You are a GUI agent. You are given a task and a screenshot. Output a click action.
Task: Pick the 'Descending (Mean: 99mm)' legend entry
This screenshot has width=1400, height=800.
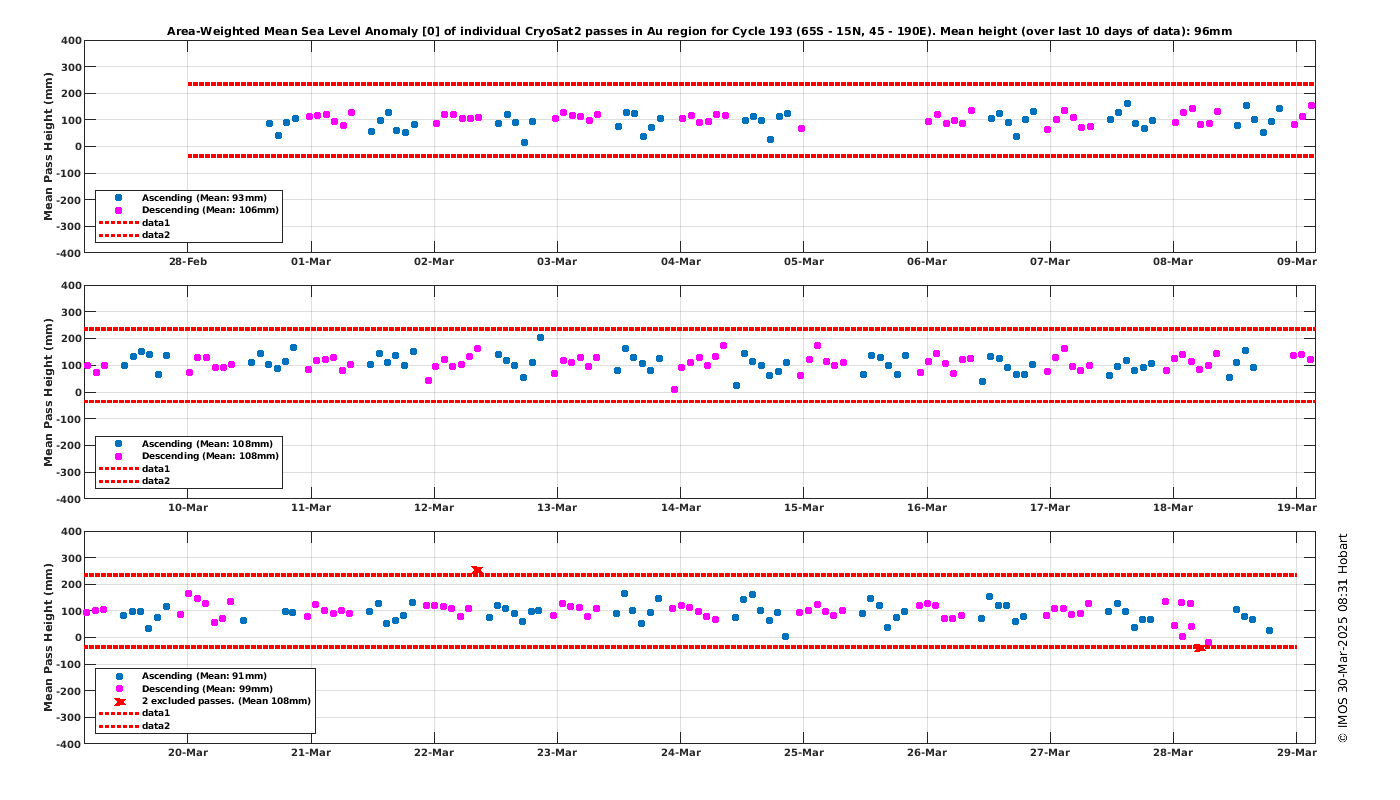coord(189,689)
